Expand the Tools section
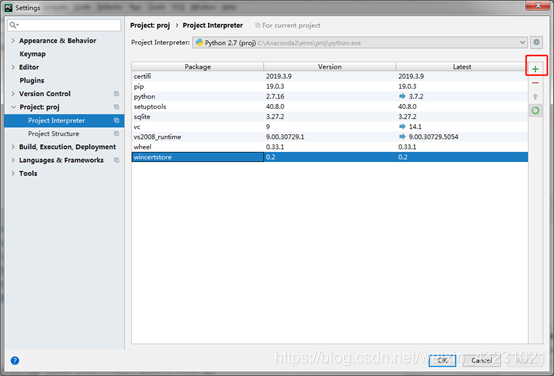554x376 pixels. click(x=13, y=173)
